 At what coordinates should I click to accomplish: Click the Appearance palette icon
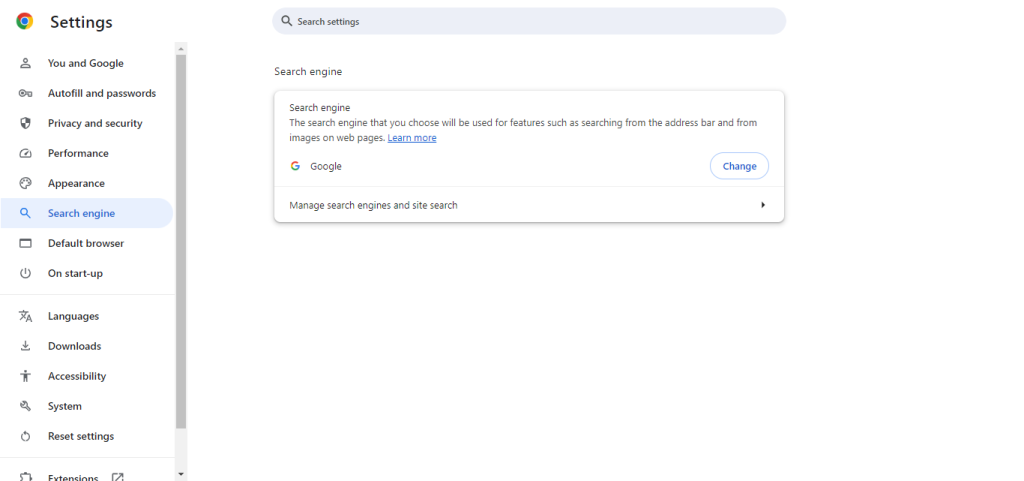click(25, 183)
